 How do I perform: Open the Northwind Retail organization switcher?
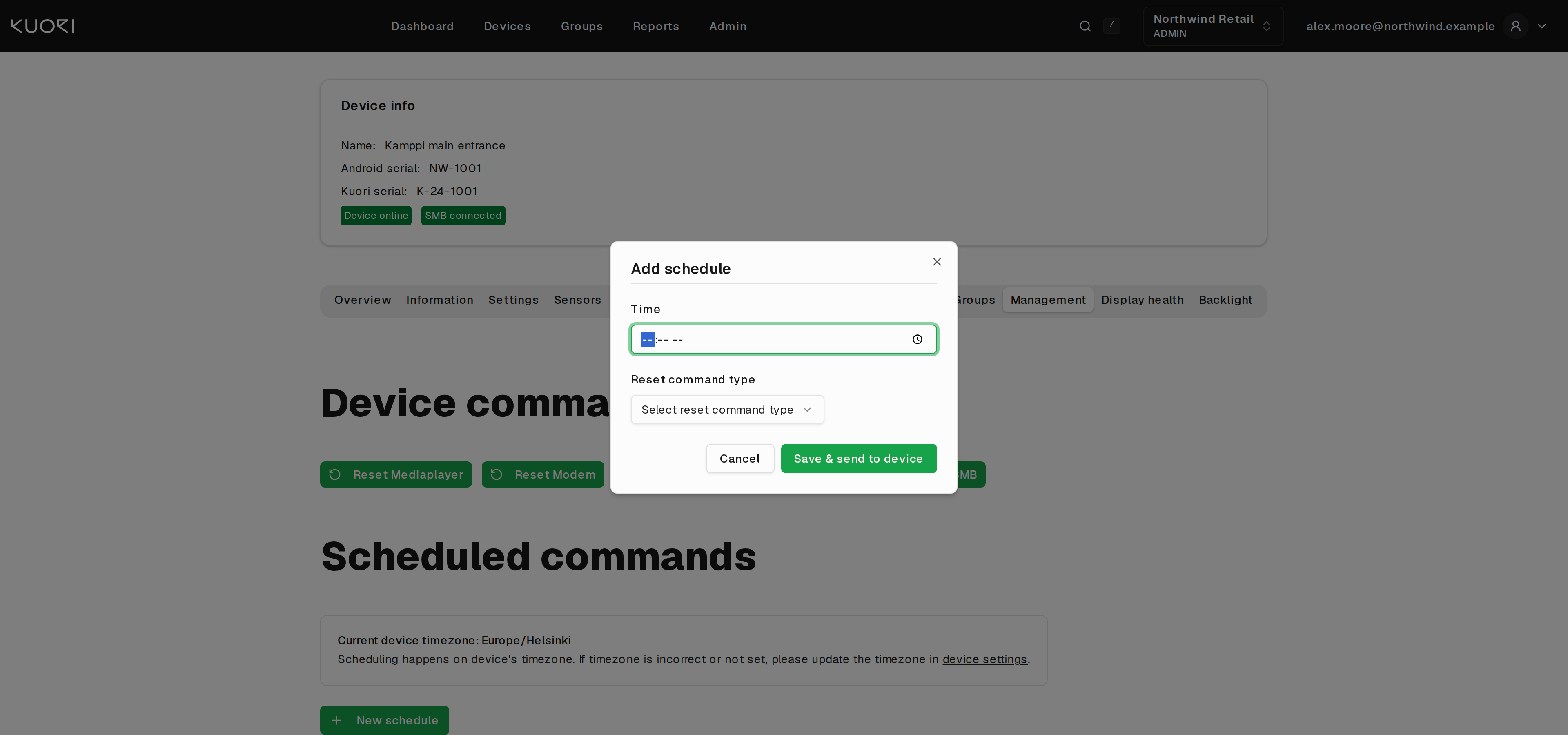pyautogui.click(x=1212, y=26)
